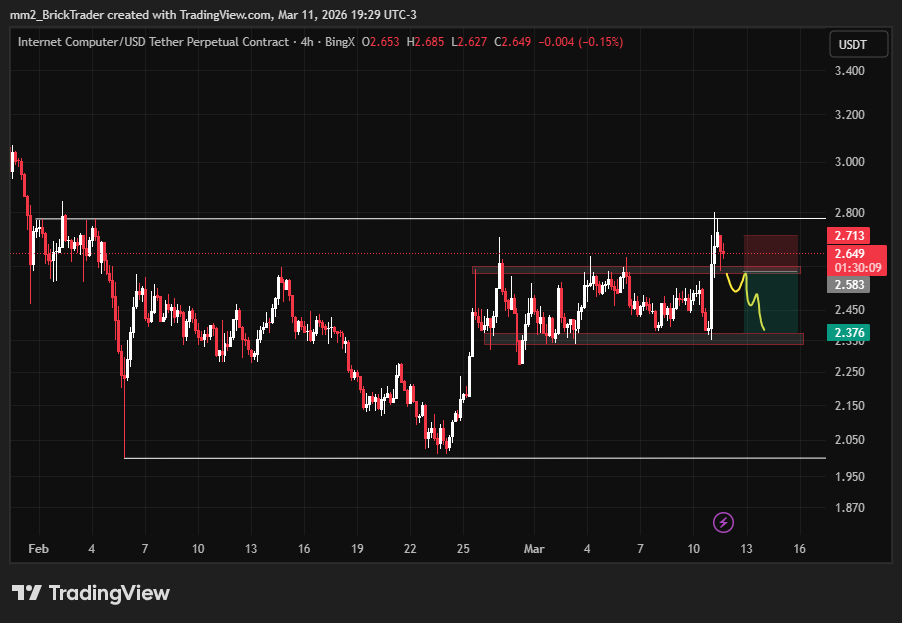Click the 4h timeframe label in header
Viewport: 902px width, 623px height.
coord(308,42)
